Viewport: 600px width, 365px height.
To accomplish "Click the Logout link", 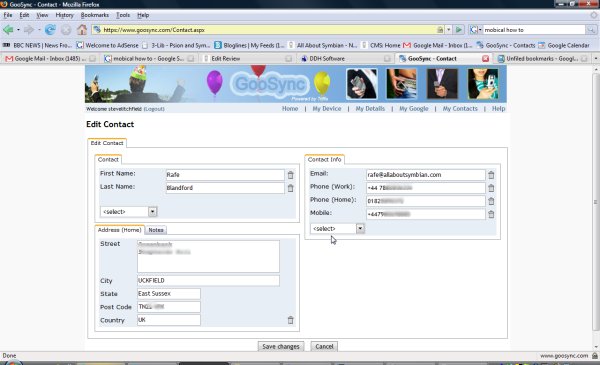I will coord(154,109).
